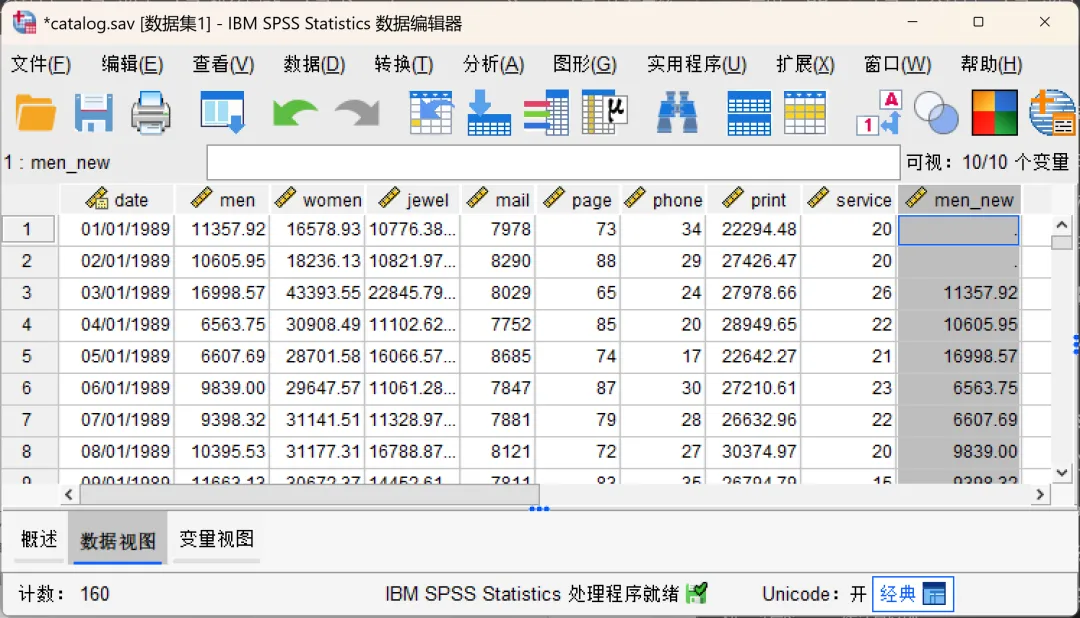The width and height of the screenshot is (1080, 618).
Task: Select the print column header
Action: click(x=753, y=200)
